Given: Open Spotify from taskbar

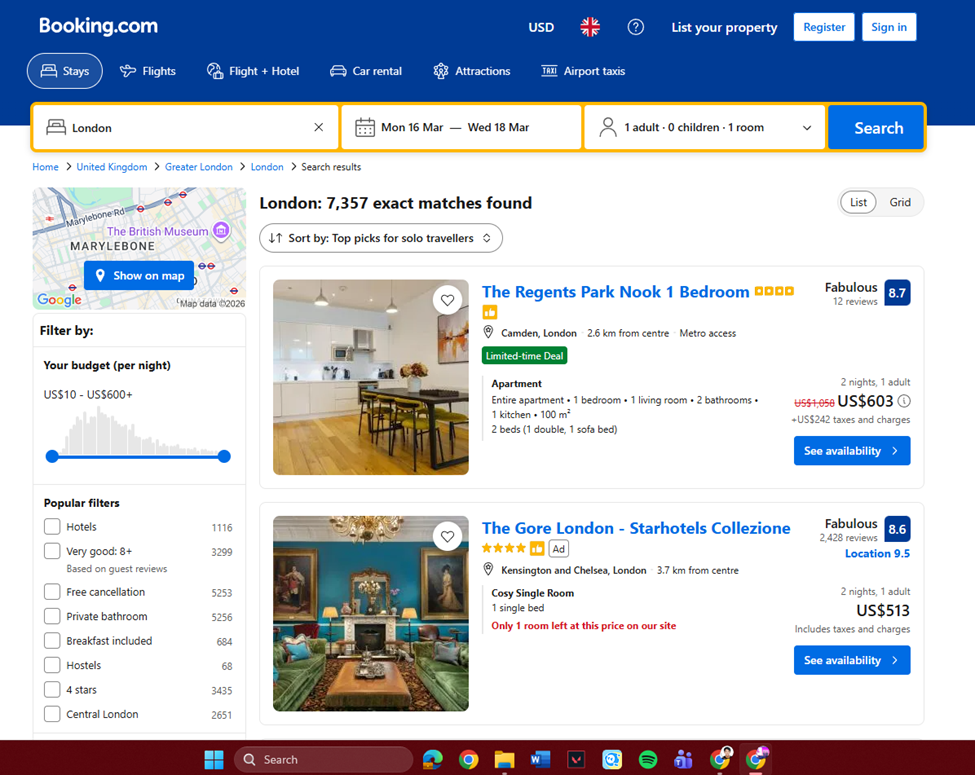Looking at the screenshot, I should tap(648, 759).
